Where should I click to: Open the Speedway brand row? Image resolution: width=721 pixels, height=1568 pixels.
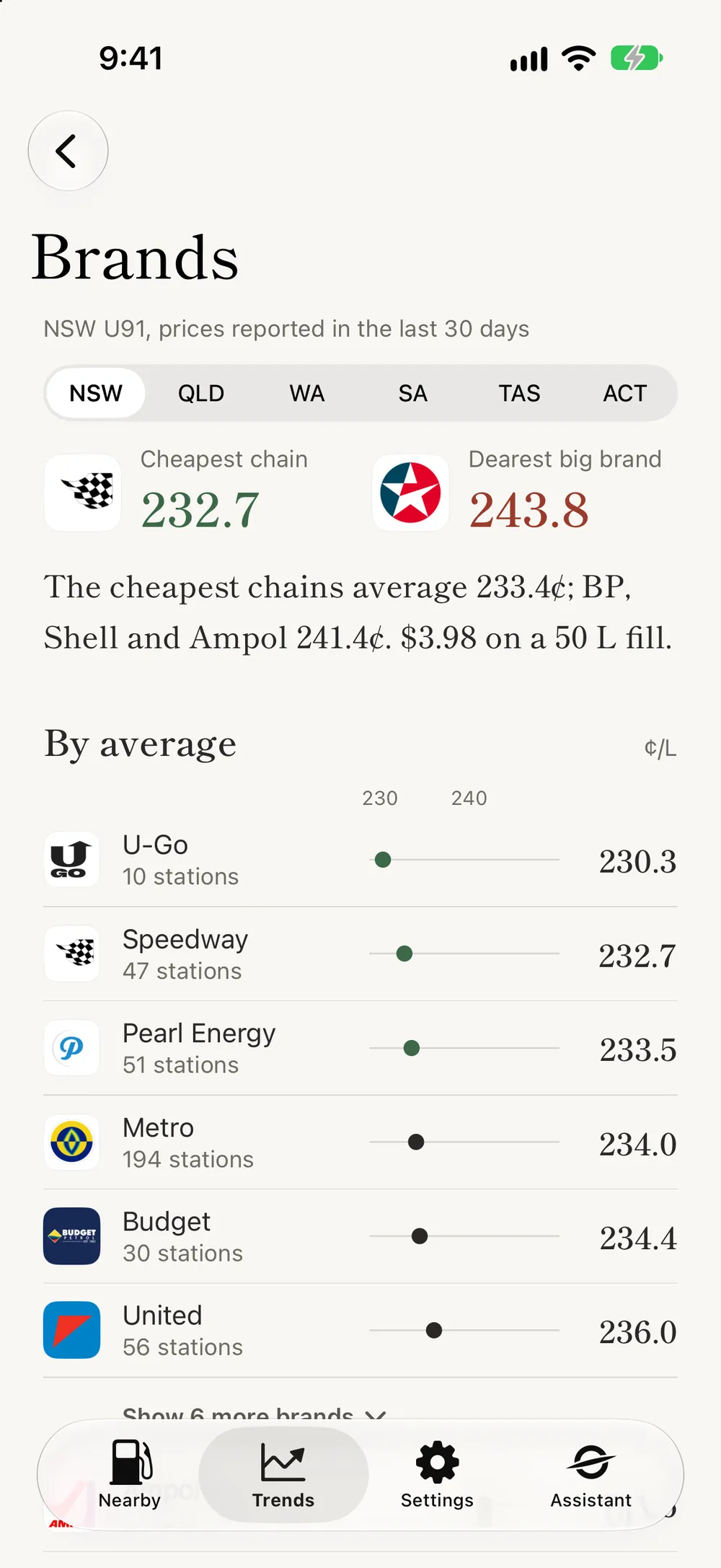(360, 954)
